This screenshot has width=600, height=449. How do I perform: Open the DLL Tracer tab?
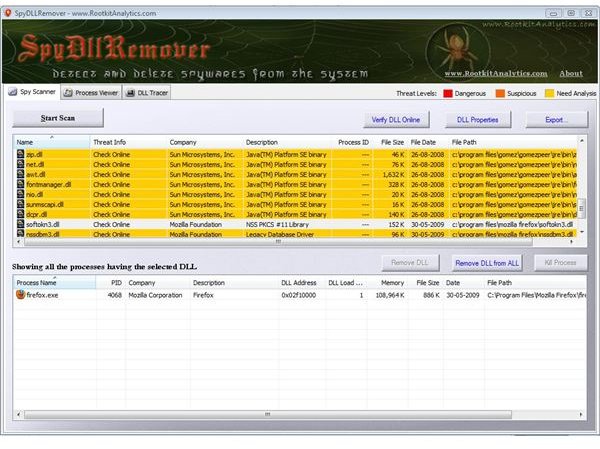point(147,93)
